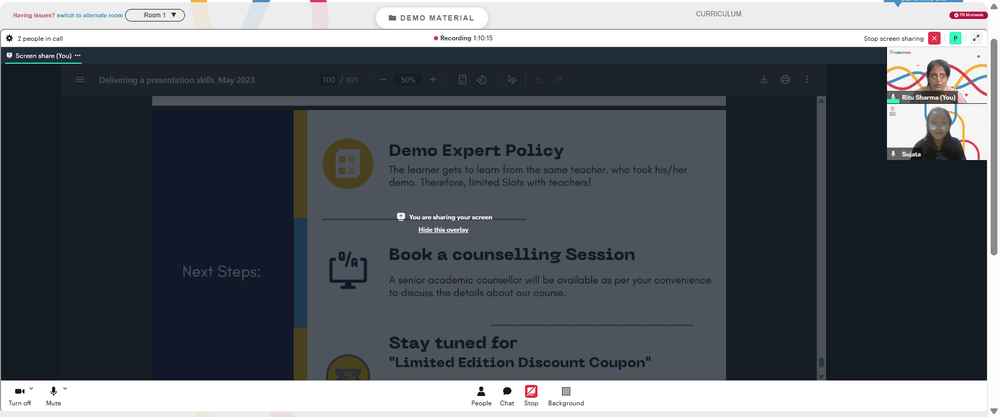The height and width of the screenshot is (417, 1000).
Task: Click the Next Steps: text
Action: point(221,272)
